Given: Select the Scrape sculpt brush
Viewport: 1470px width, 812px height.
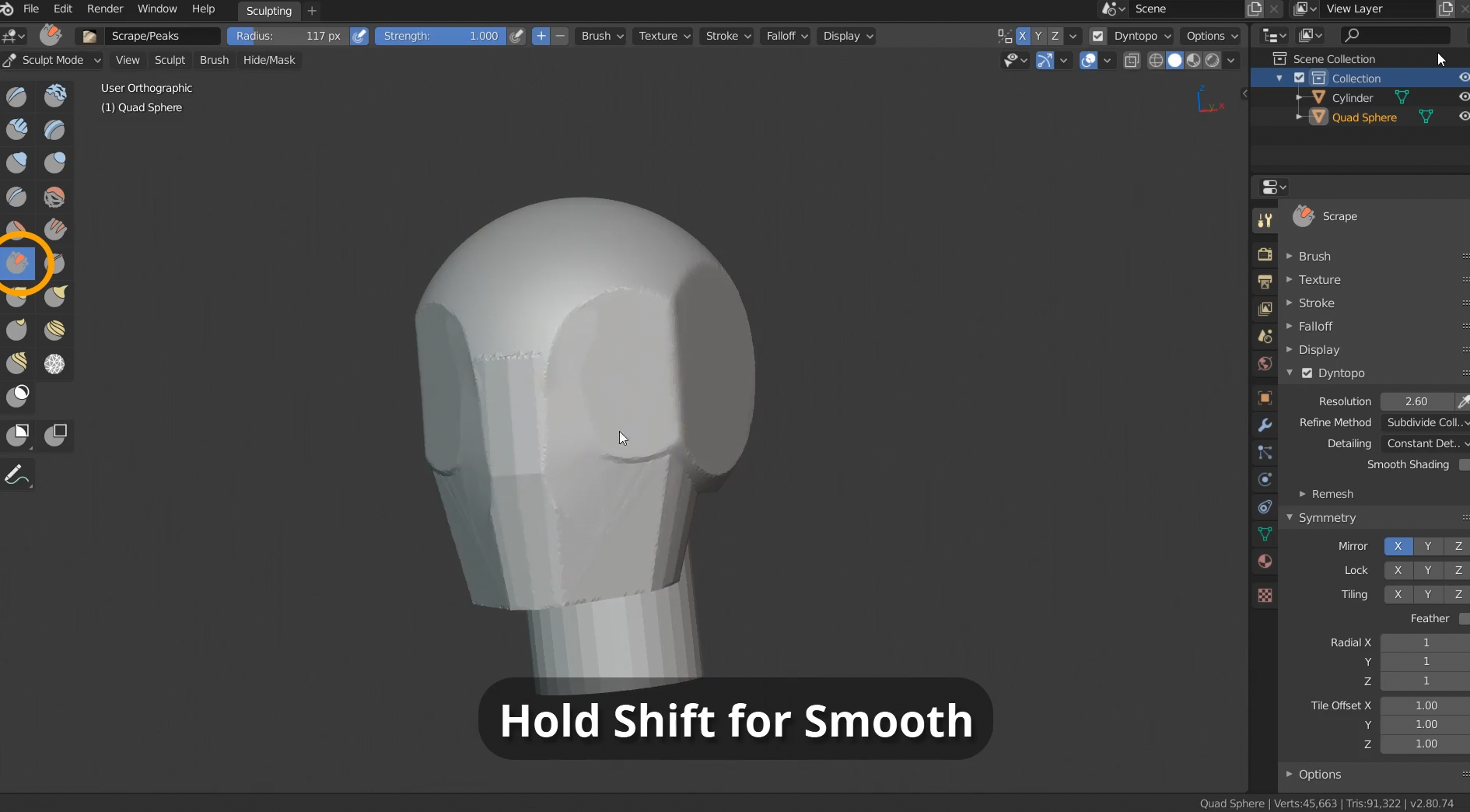Looking at the screenshot, I should tap(16, 263).
